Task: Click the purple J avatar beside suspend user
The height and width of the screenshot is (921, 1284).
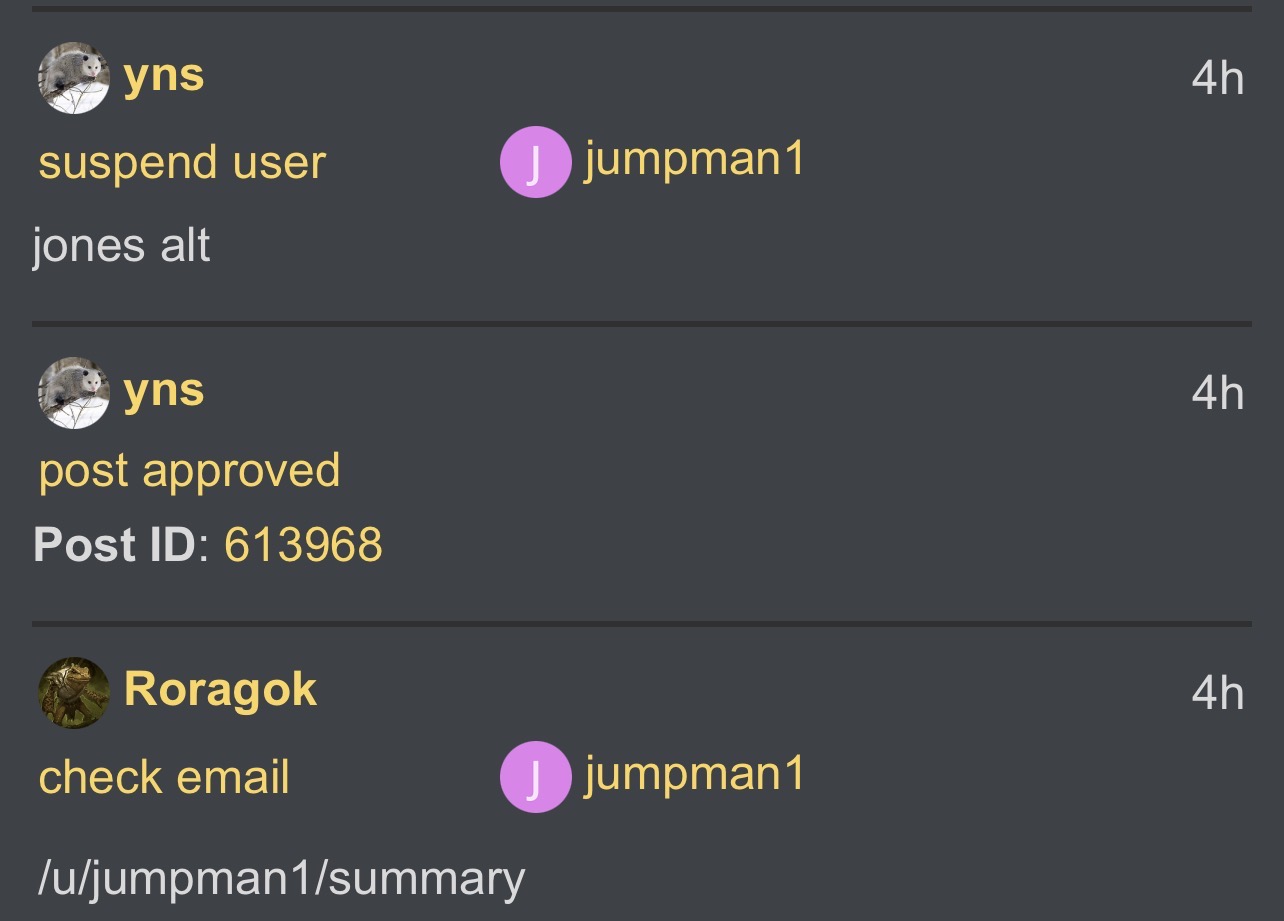Action: (536, 162)
